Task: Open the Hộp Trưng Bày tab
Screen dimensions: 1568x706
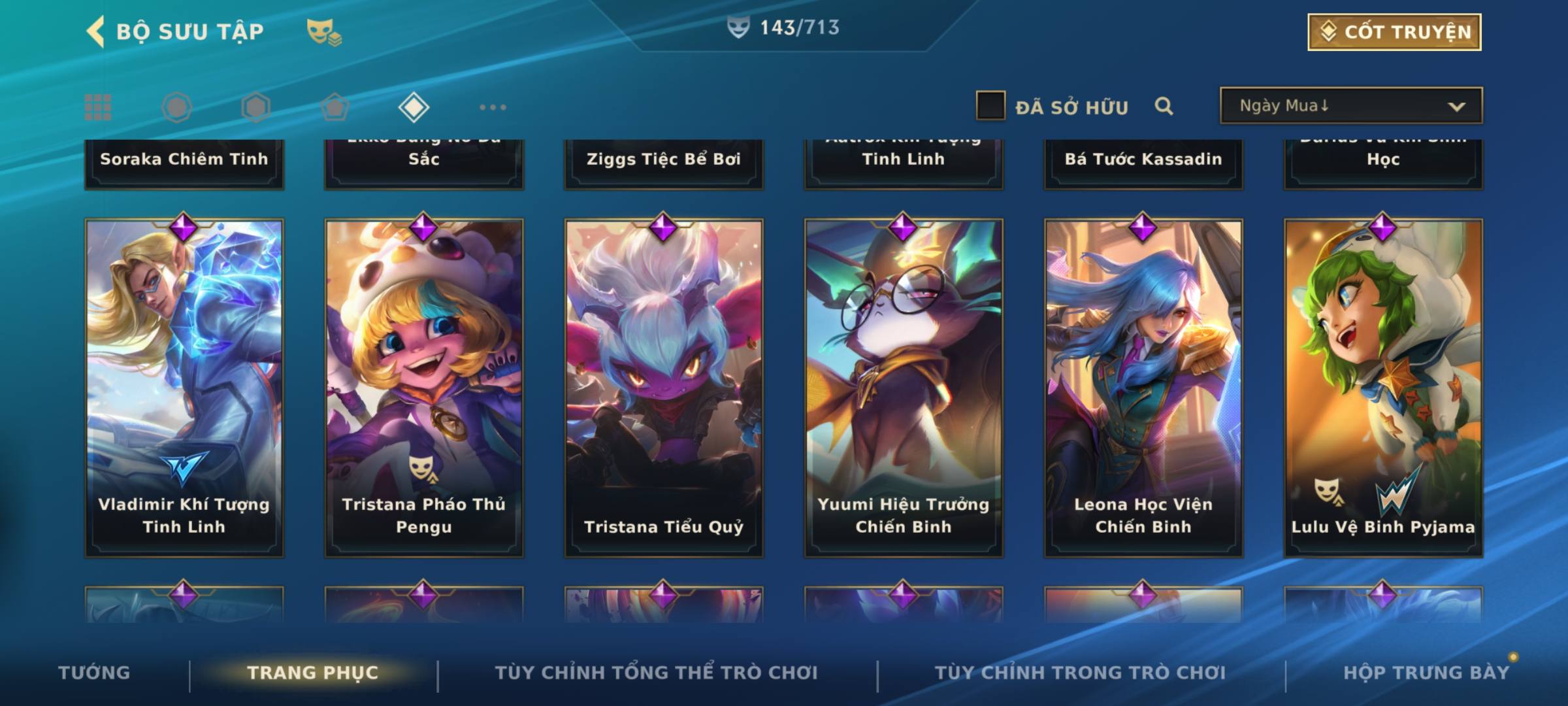Action: [x=1426, y=672]
